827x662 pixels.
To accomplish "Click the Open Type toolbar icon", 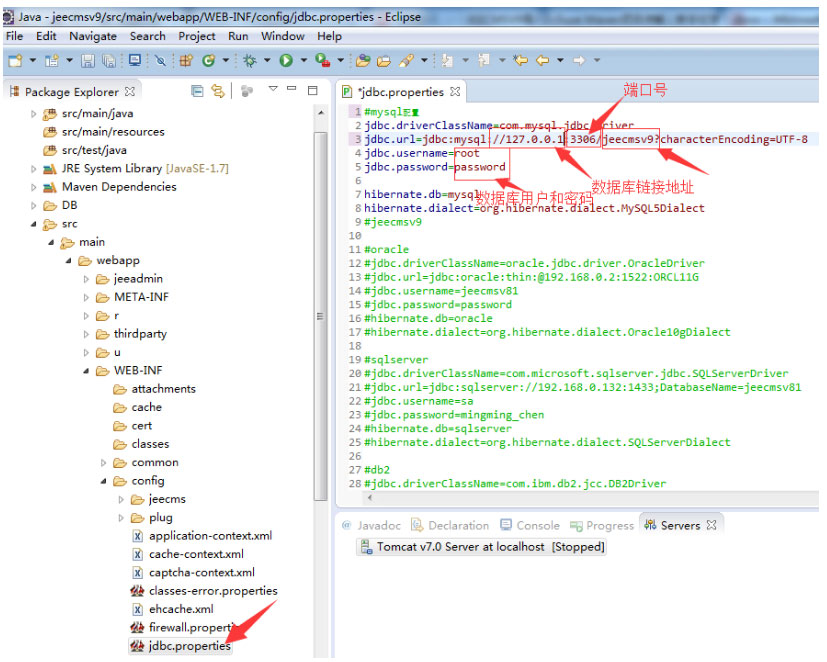I will (363, 61).
